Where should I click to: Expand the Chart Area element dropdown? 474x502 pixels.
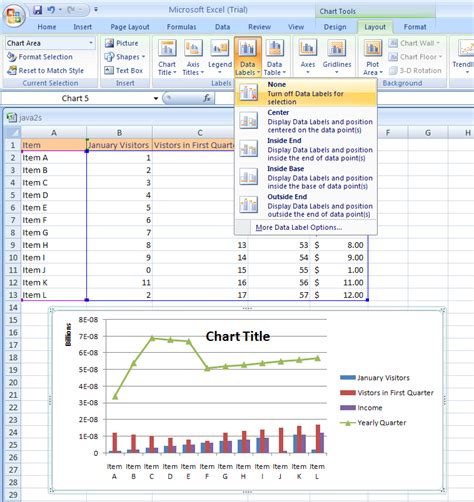(91, 43)
